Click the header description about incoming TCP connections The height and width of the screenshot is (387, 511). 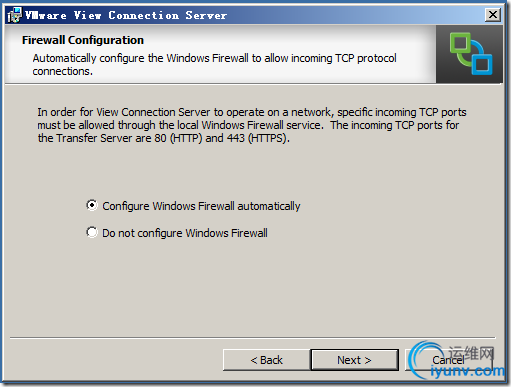pos(214,64)
